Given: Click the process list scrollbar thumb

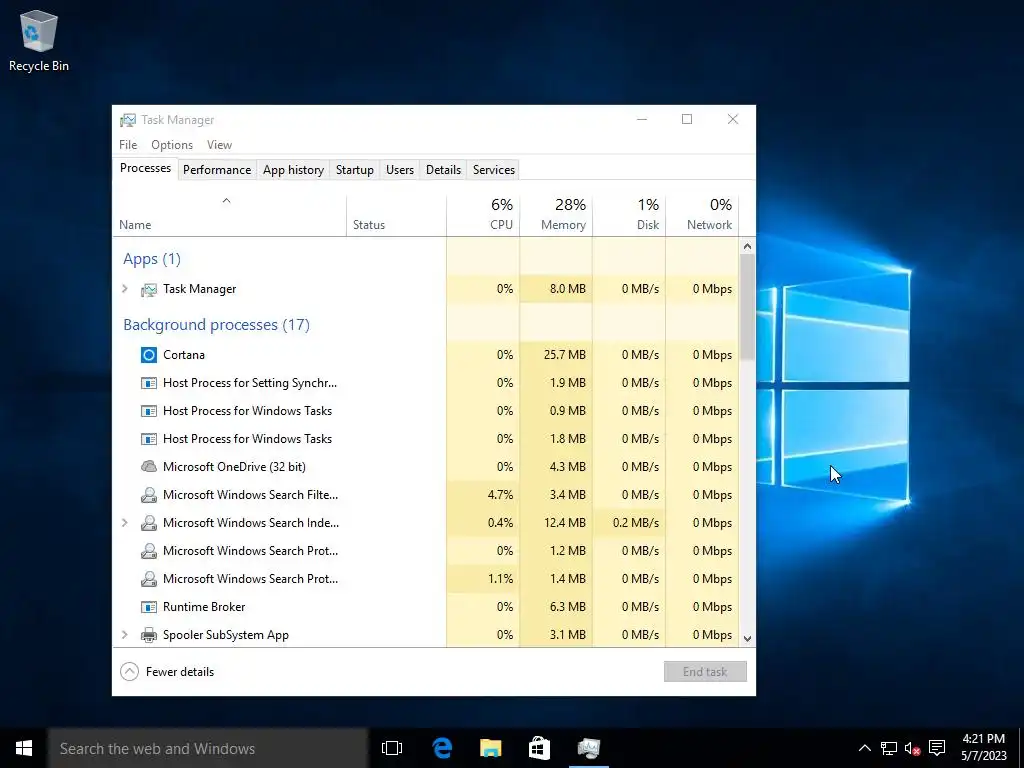Looking at the screenshot, I should [748, 307].
